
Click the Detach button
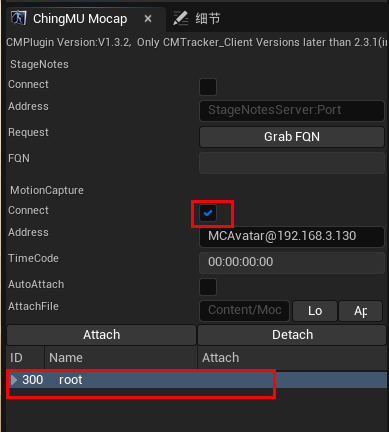click(292, 335)
